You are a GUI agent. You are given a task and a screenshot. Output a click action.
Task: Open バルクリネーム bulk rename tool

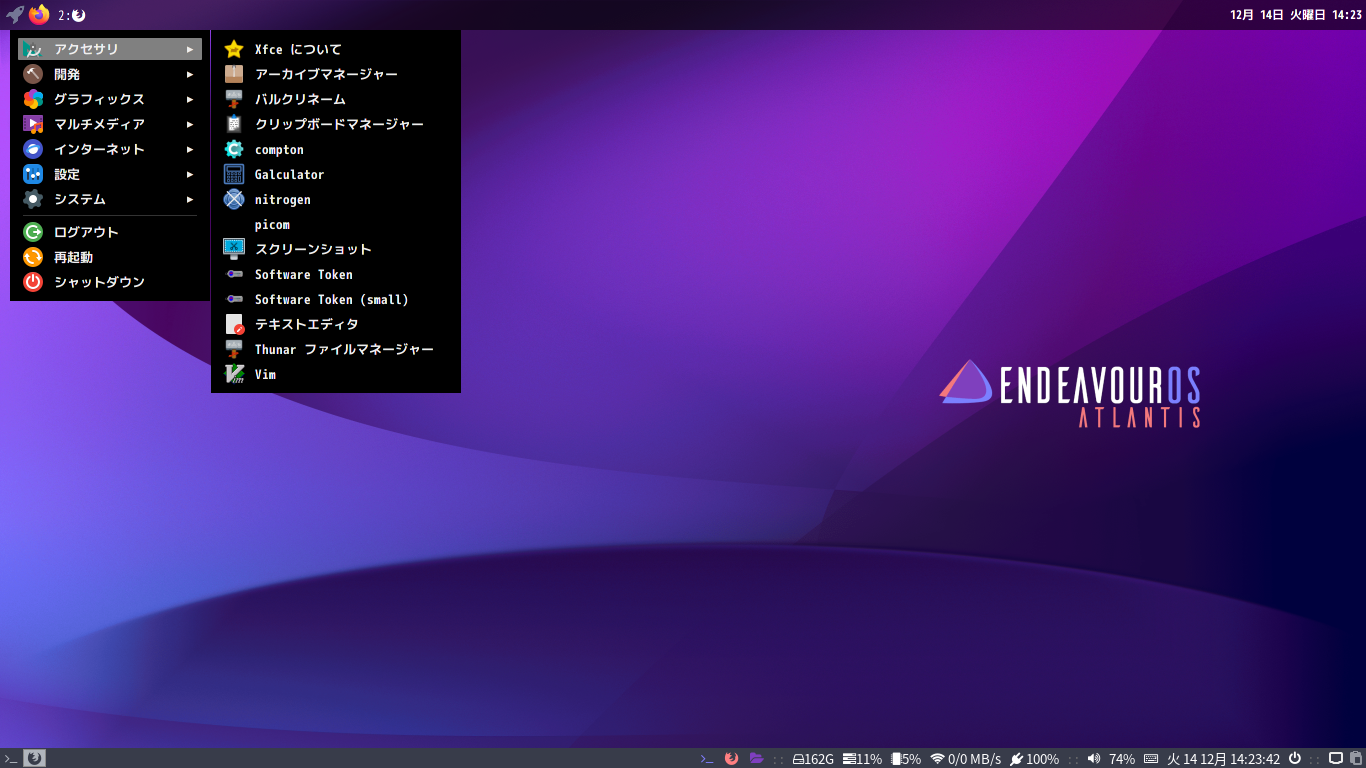coord(336,99)
